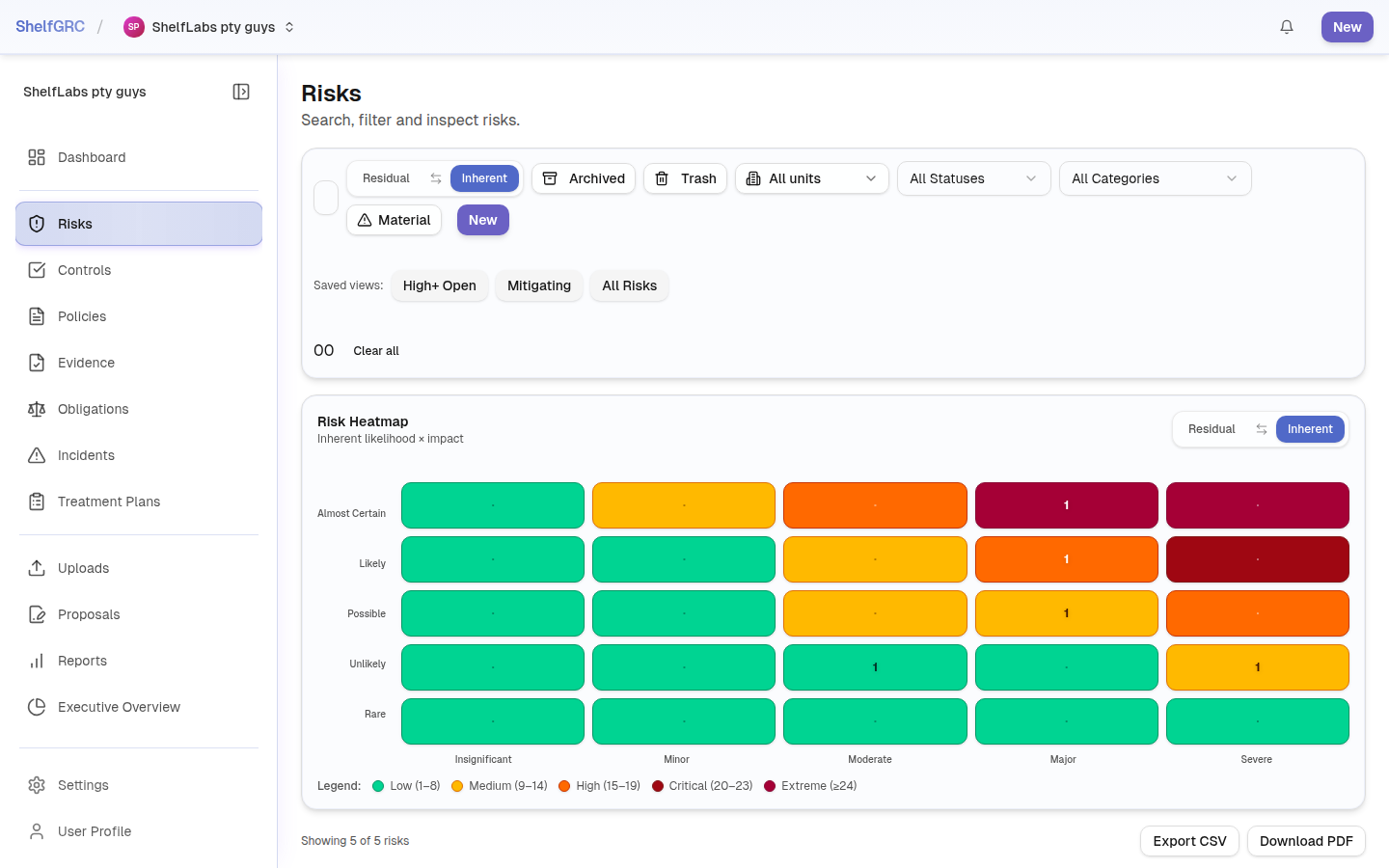
Task: Click Clear all filters link
Action: [x=376, y=351]
